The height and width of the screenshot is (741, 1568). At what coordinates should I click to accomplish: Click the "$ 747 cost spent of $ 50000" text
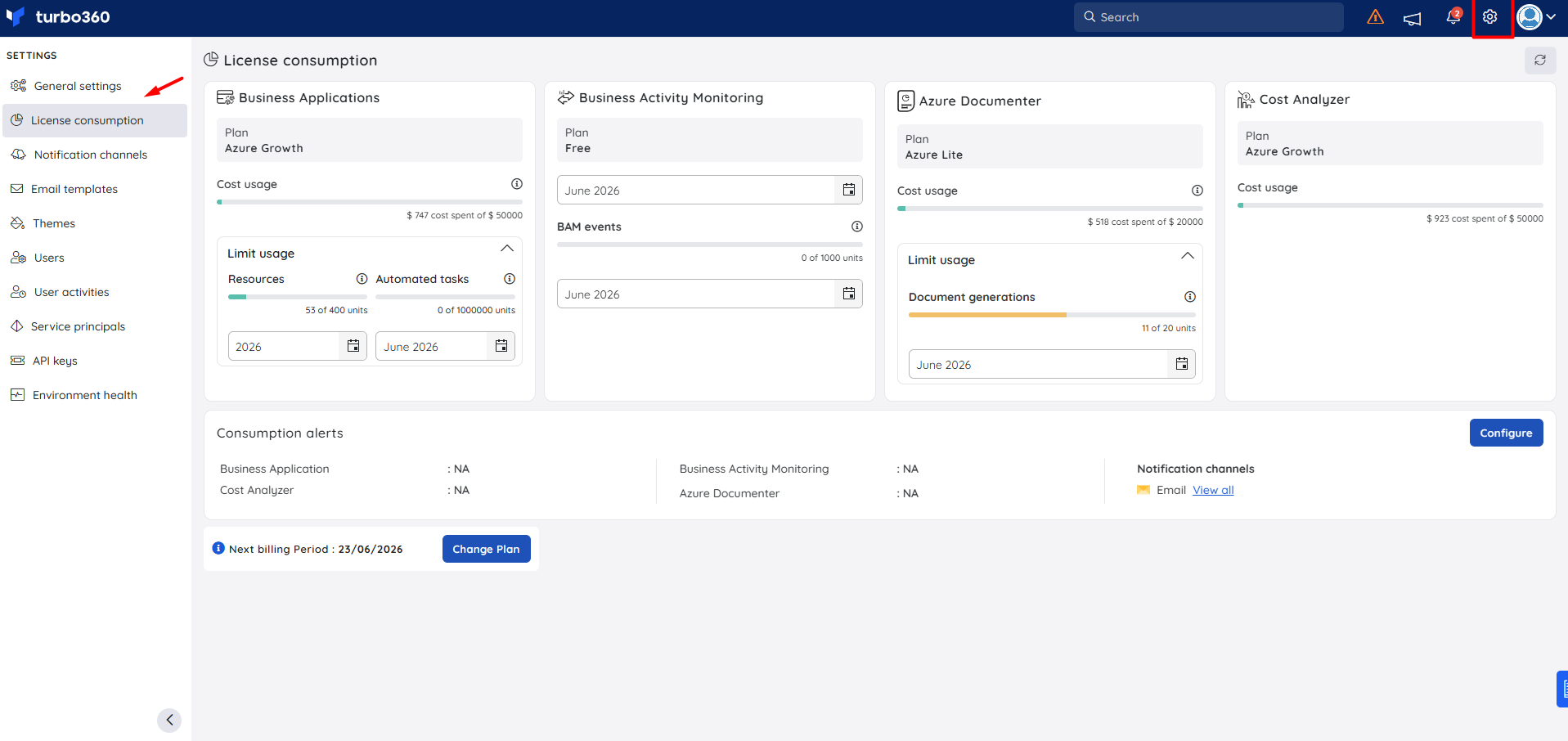pos(465,215)
